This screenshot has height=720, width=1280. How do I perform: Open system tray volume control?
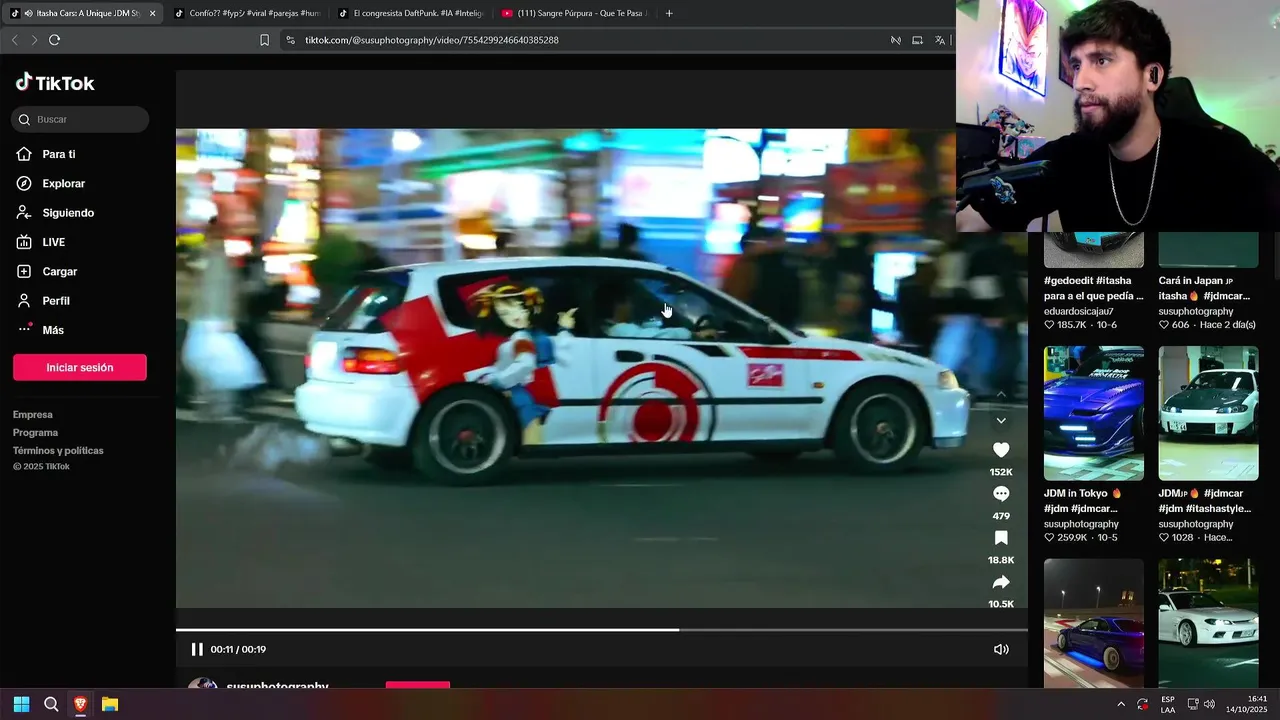tap(1209, 704)
